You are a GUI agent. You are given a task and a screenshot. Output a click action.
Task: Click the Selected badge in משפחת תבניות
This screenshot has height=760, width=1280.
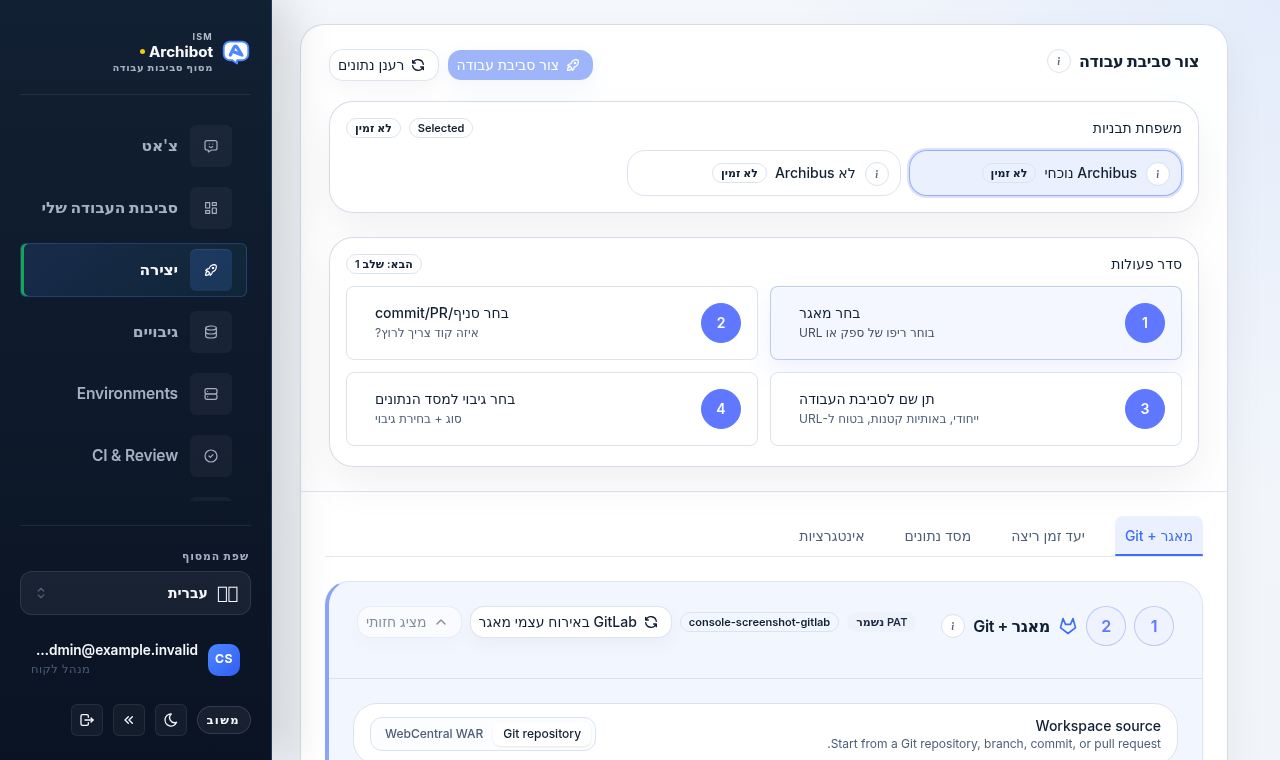click(441, 128)
